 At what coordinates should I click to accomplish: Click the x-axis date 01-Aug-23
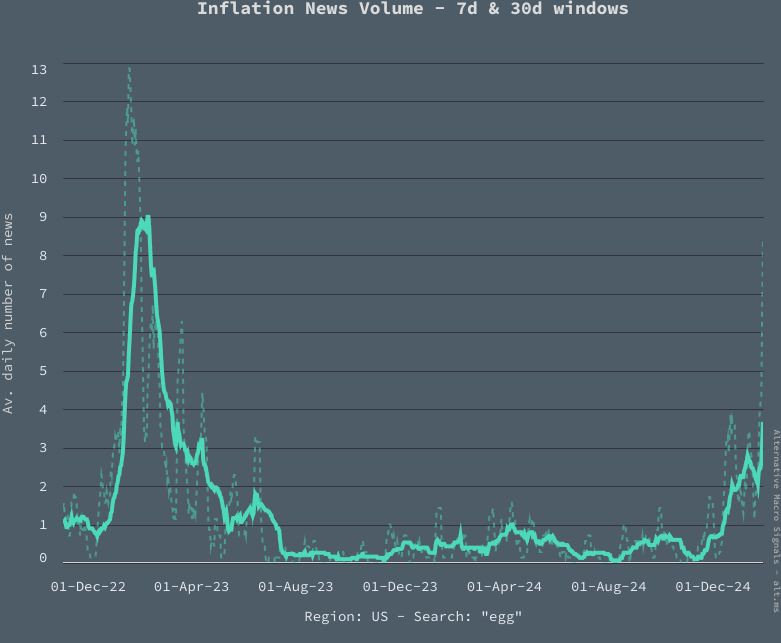point(295,587)
